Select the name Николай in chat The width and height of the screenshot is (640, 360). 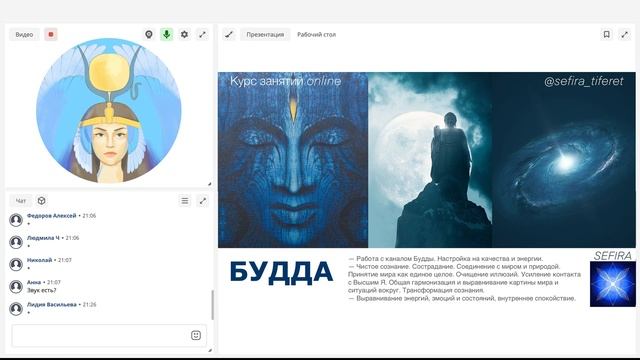pyautogui.click(x=39, y=260)
